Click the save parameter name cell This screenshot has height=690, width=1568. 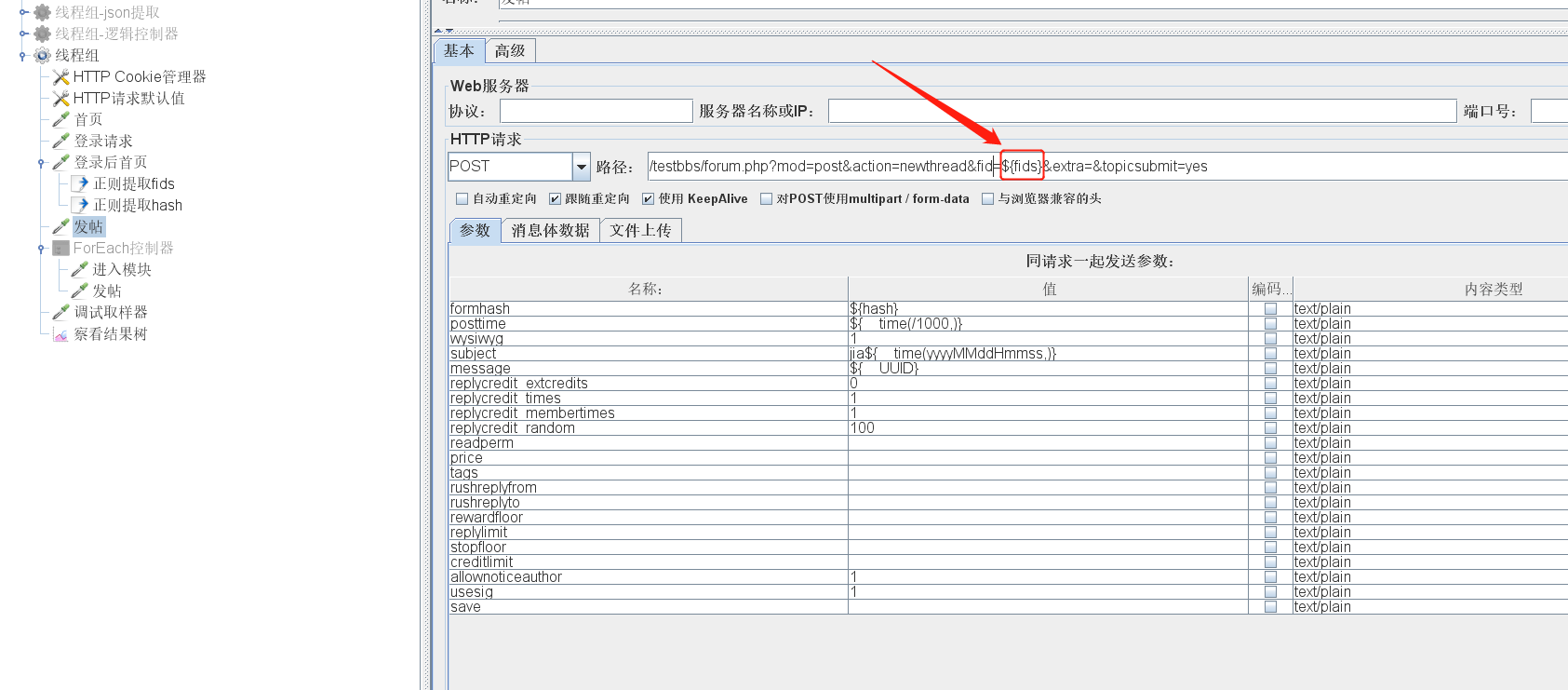click(648, 606)
